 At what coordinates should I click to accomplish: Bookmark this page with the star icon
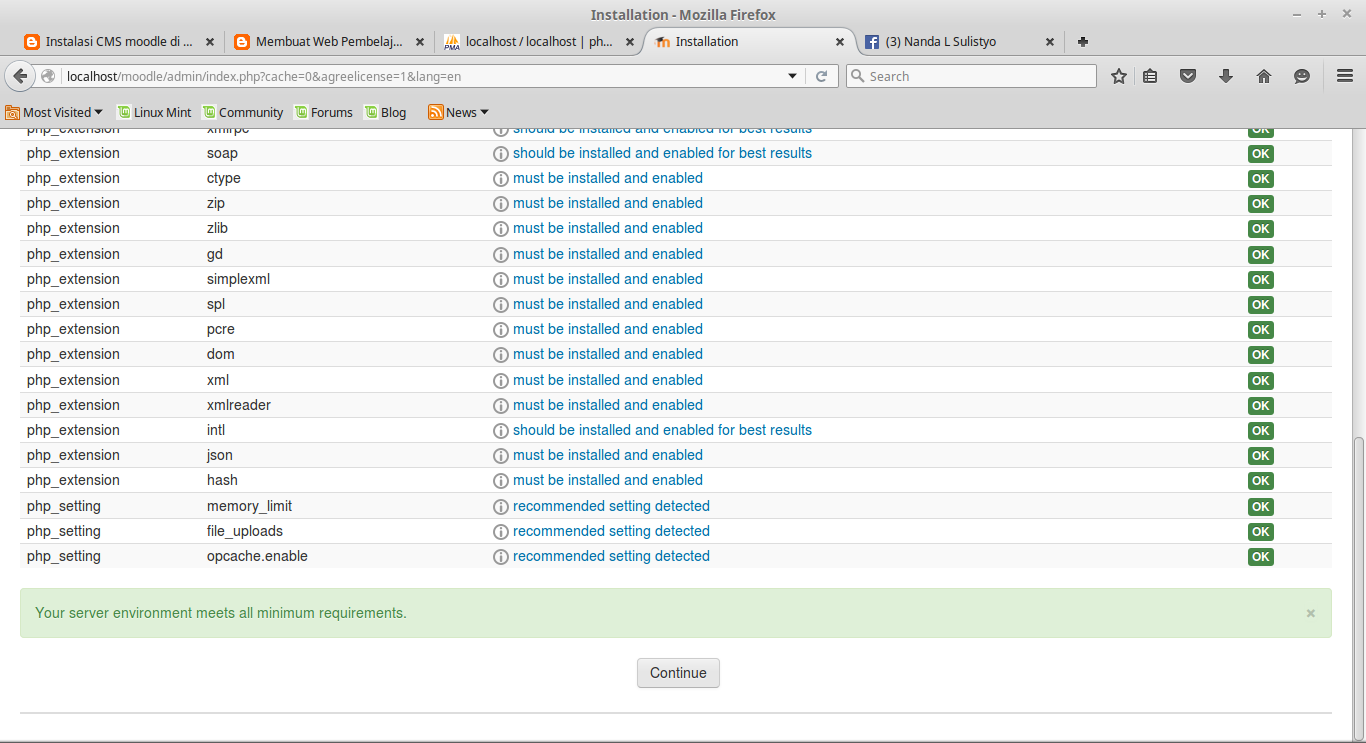click(x=1119, y=75)
